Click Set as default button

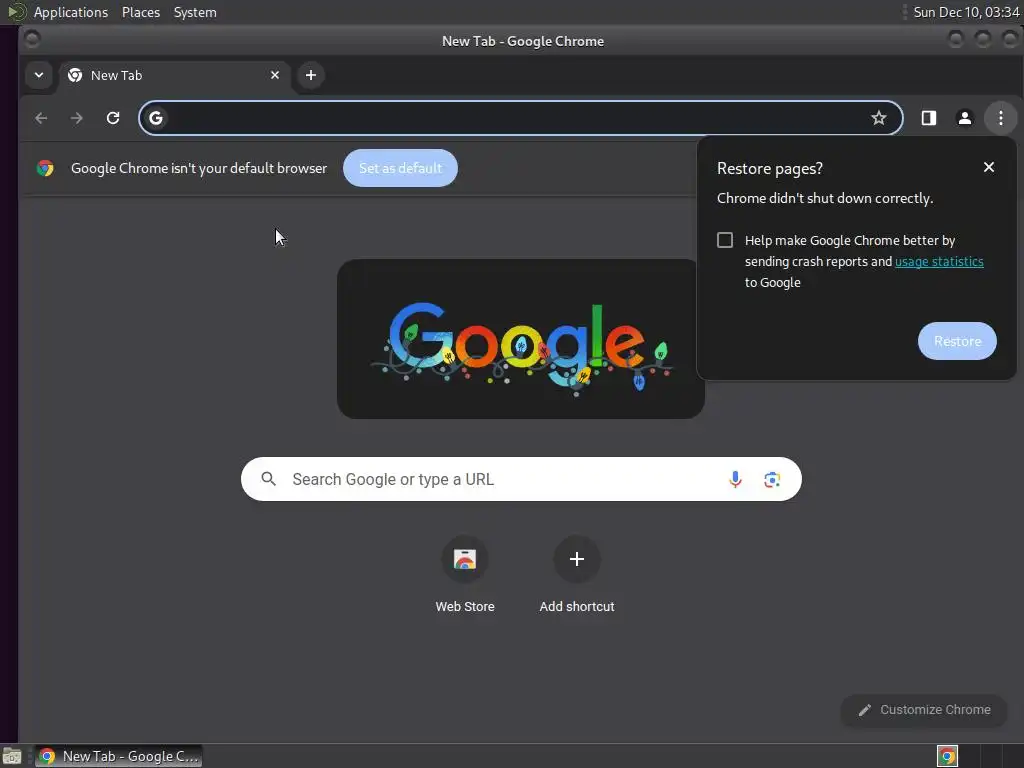pos(400,168)
